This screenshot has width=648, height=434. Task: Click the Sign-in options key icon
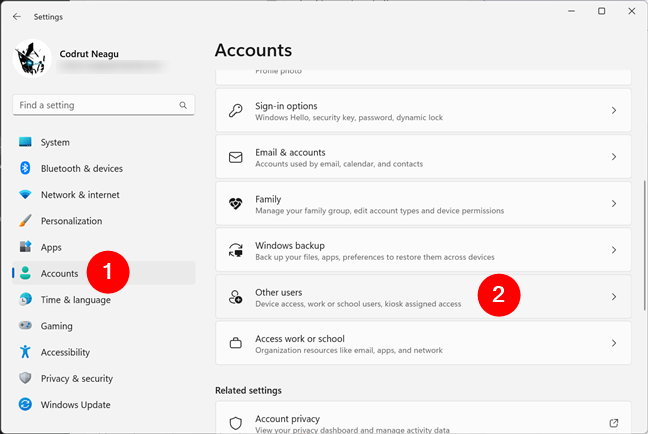(236, 111)
